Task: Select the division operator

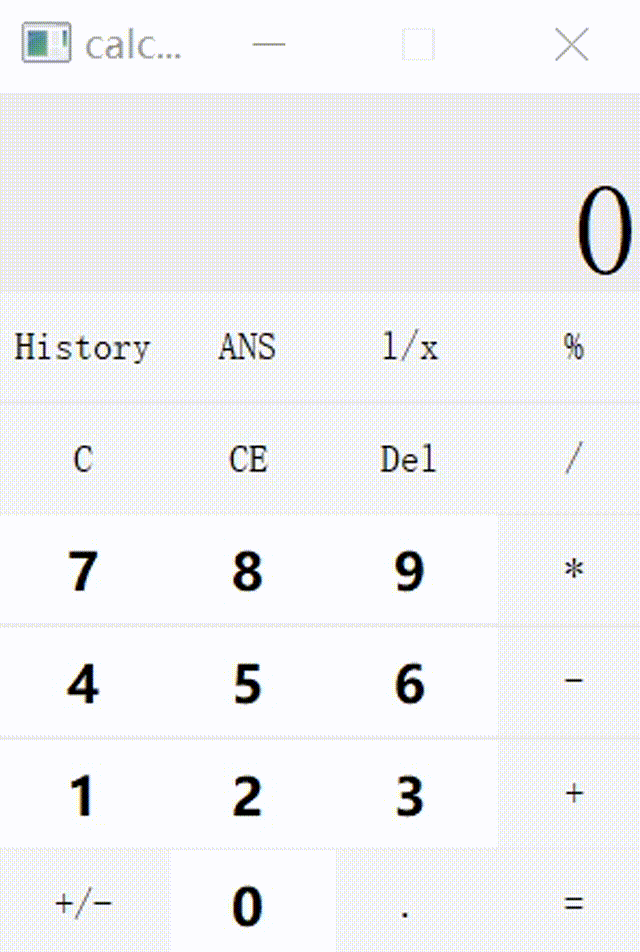Action: point(572,459)
